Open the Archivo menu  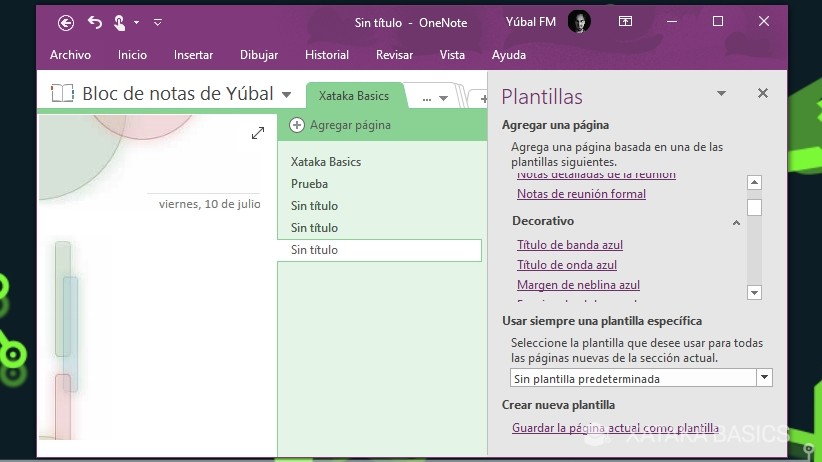coord(70,55)
